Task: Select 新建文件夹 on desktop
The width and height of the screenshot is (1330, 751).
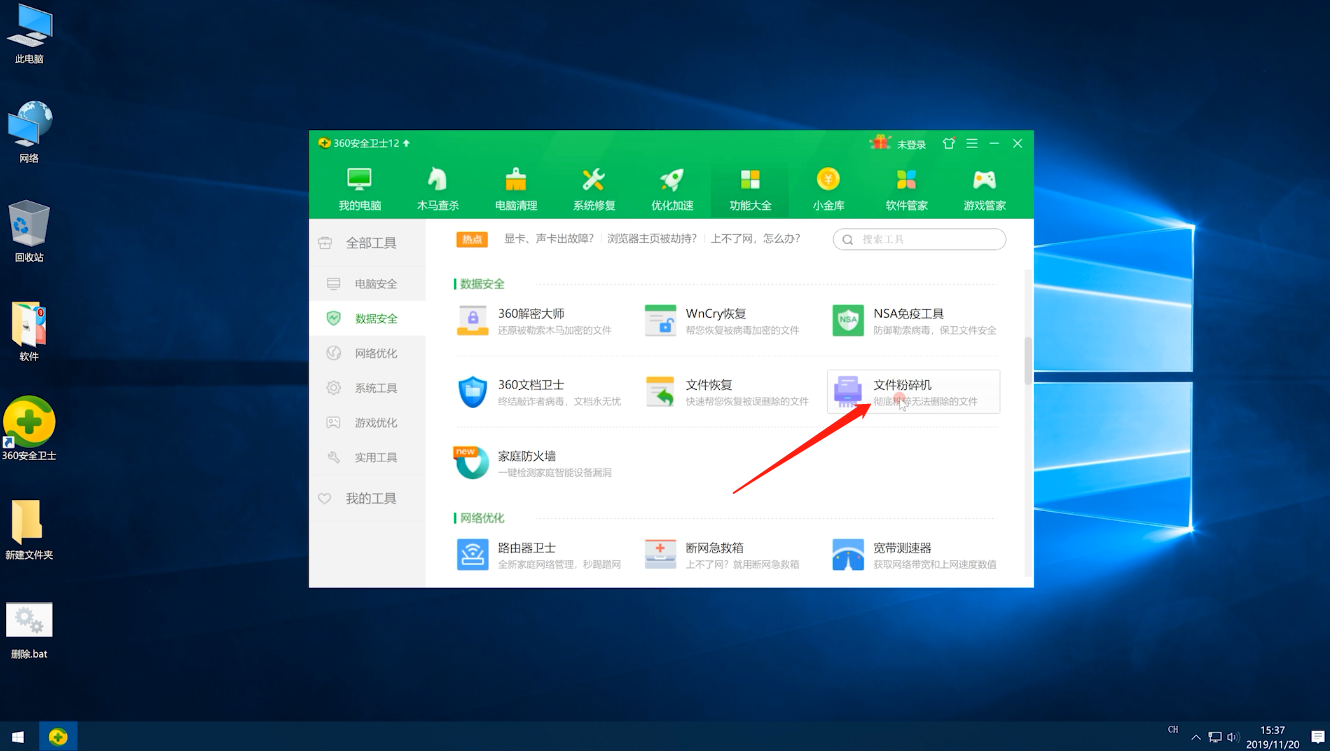Action: click(x=29, y=530)
